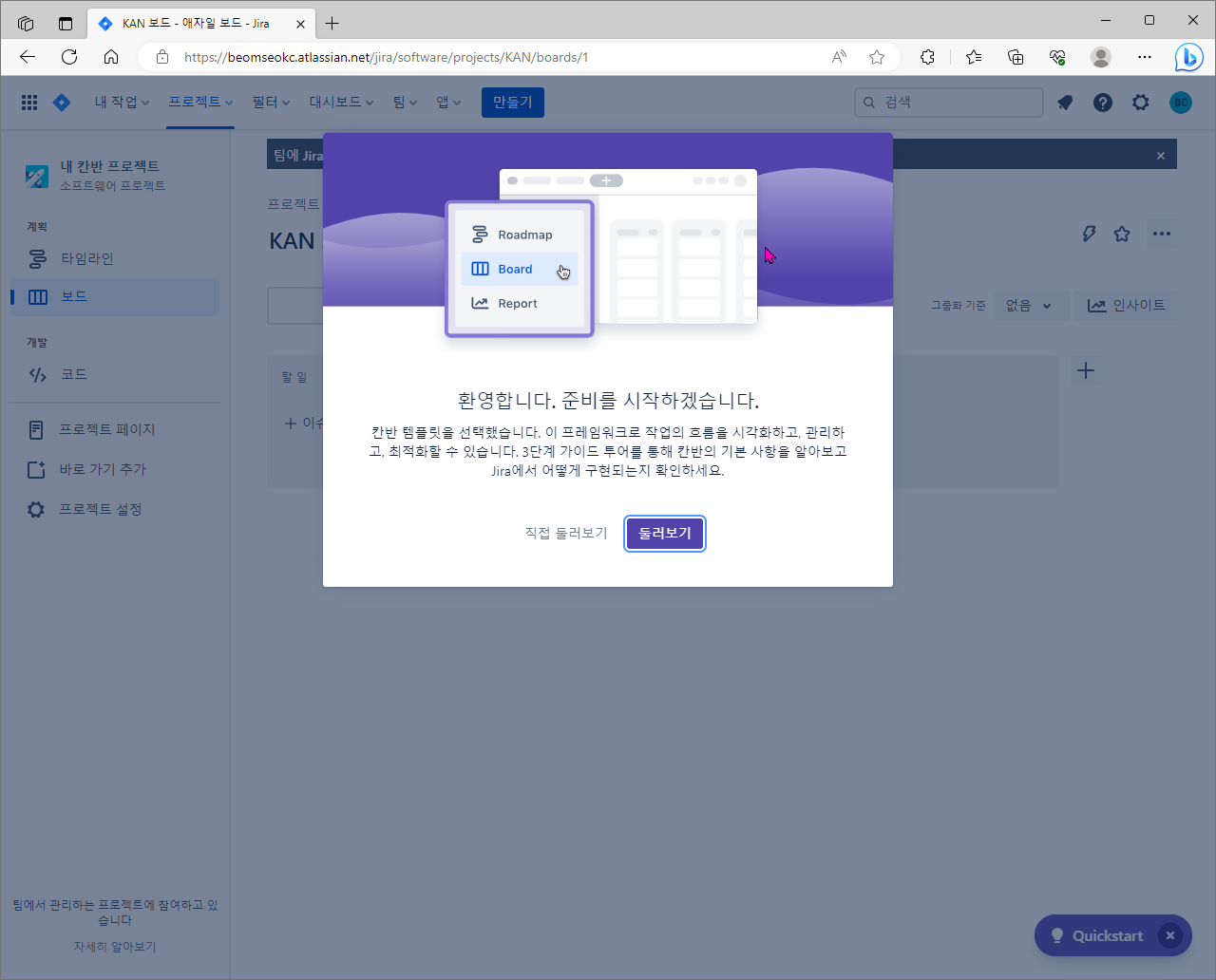Screen dimensions: 1216x980
Task: Expand the 팀 menu
Action: [405, 103]
